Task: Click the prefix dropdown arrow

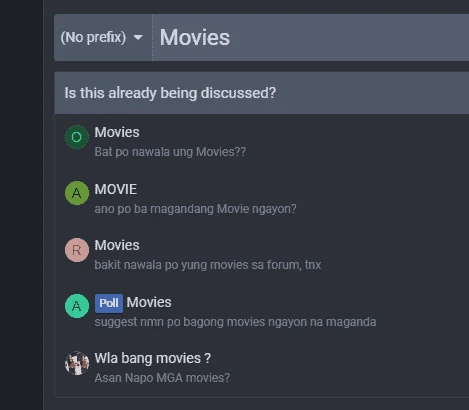Action: [138, 37]
